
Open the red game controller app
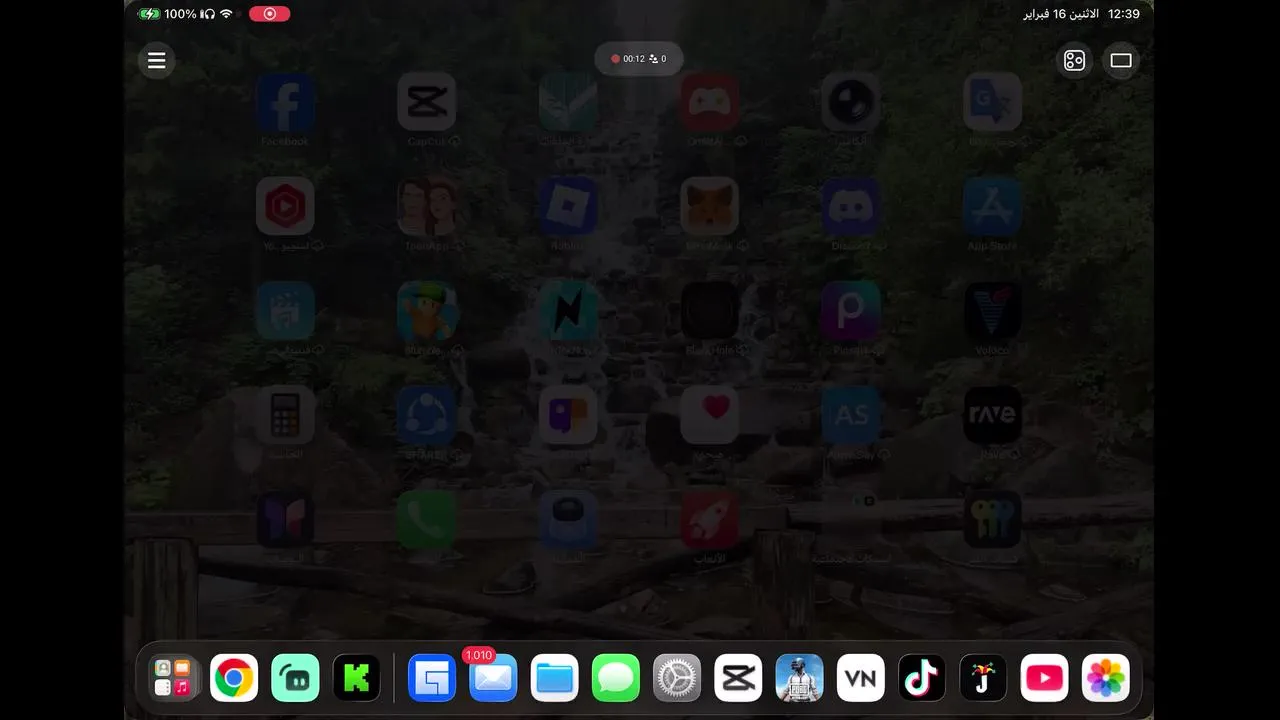pos(710,101)
